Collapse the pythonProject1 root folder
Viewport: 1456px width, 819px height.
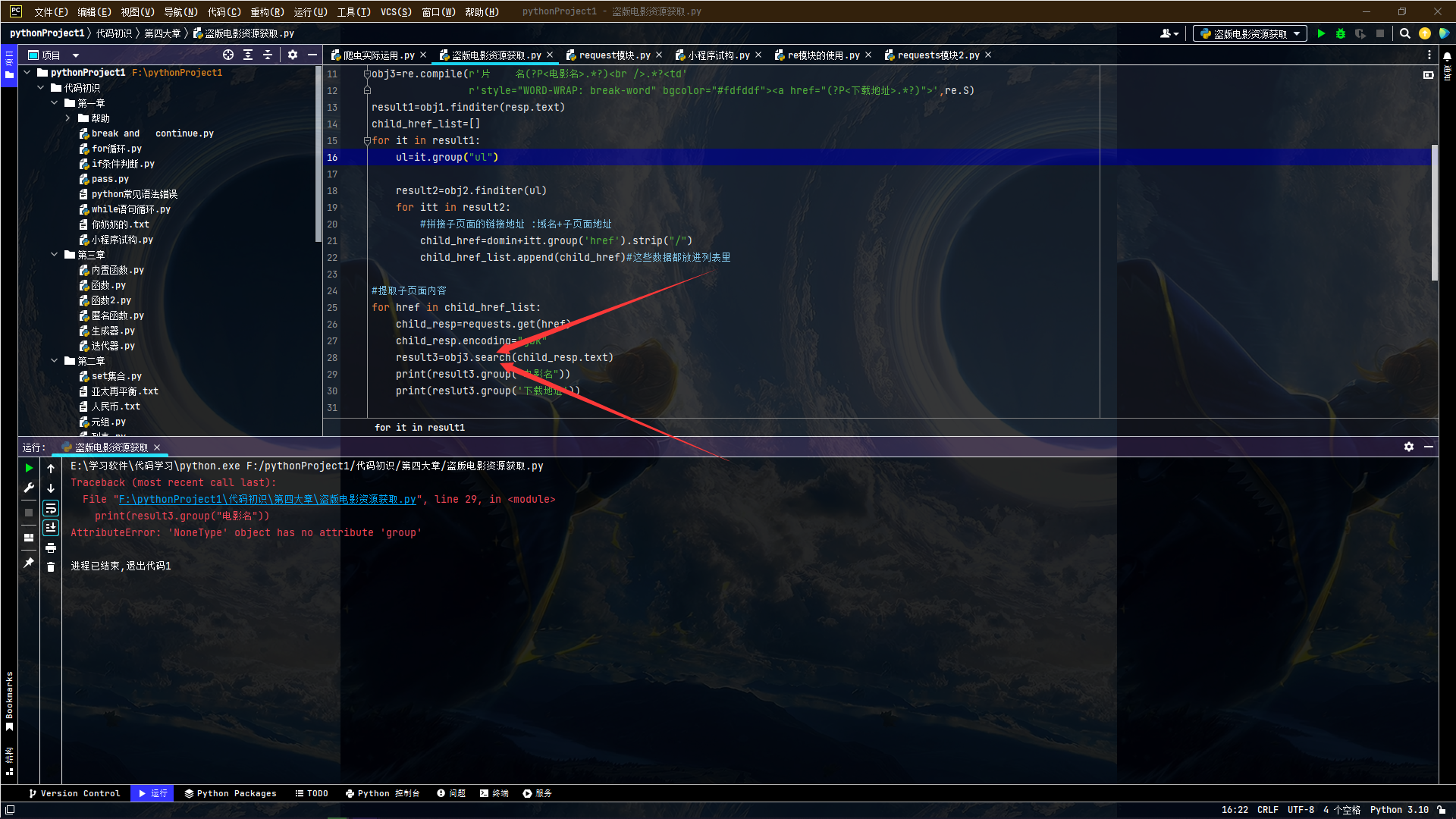27,73
